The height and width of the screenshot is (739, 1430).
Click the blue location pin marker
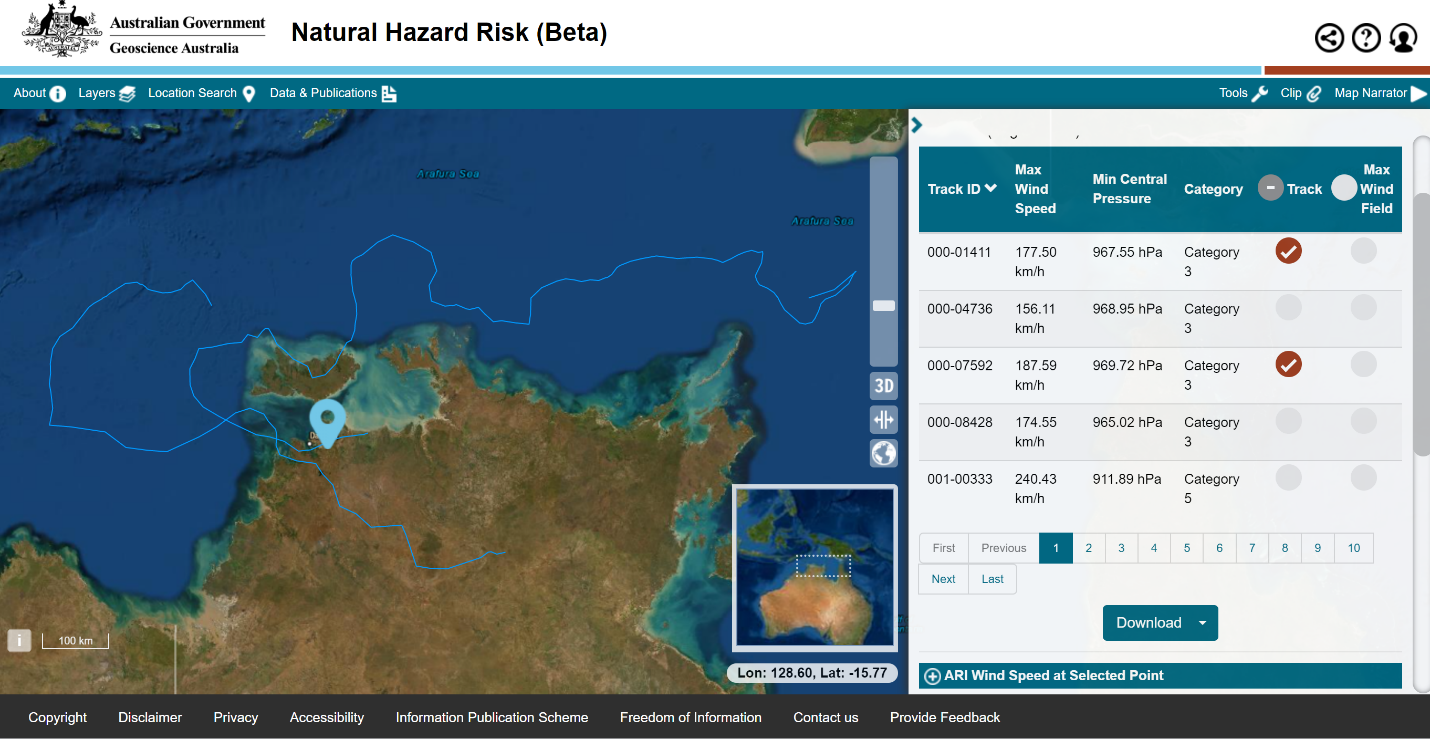pyautogui.click(x=327, y=418)
